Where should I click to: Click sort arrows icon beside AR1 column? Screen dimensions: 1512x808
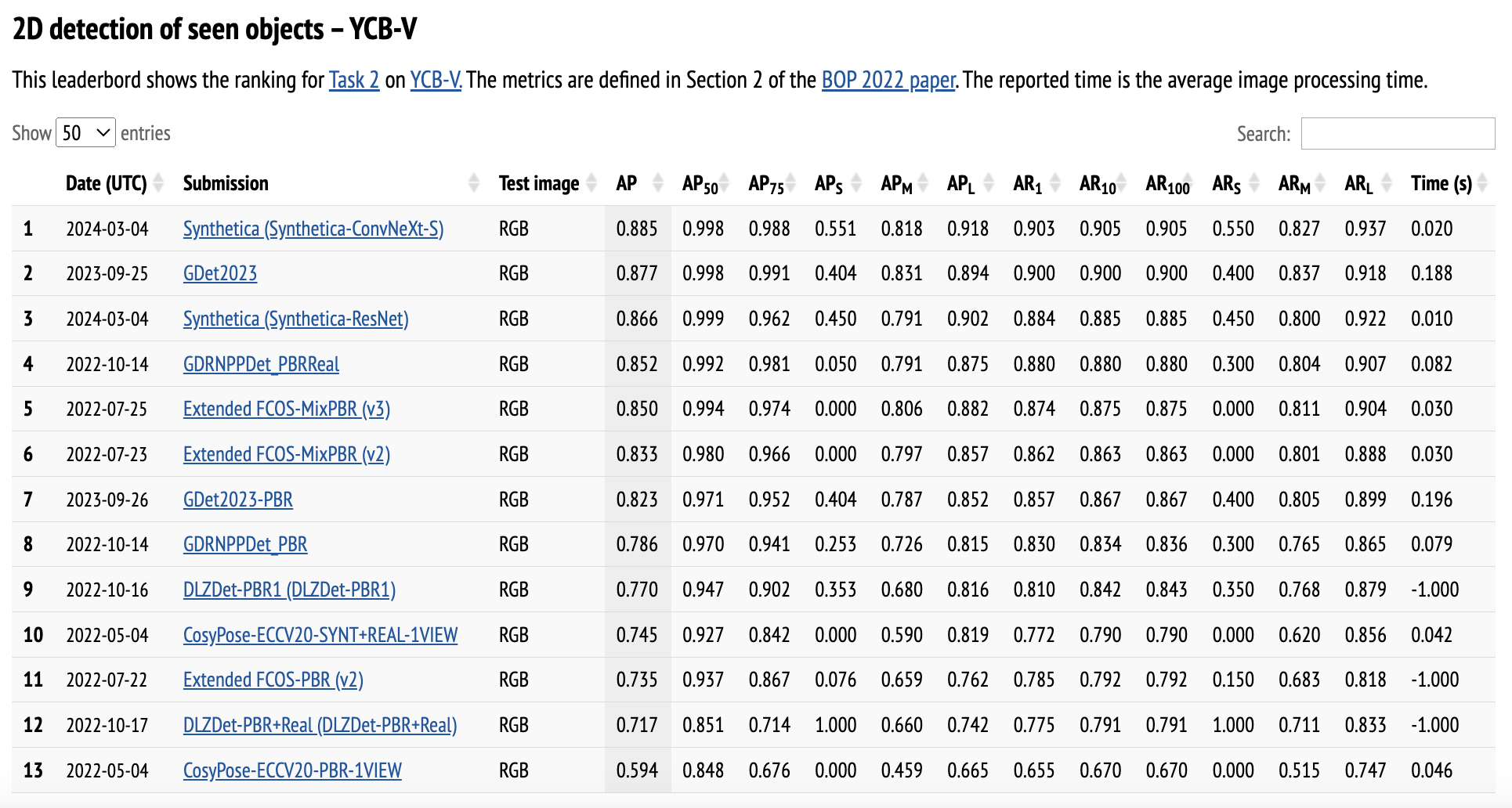pos(1055,183)
